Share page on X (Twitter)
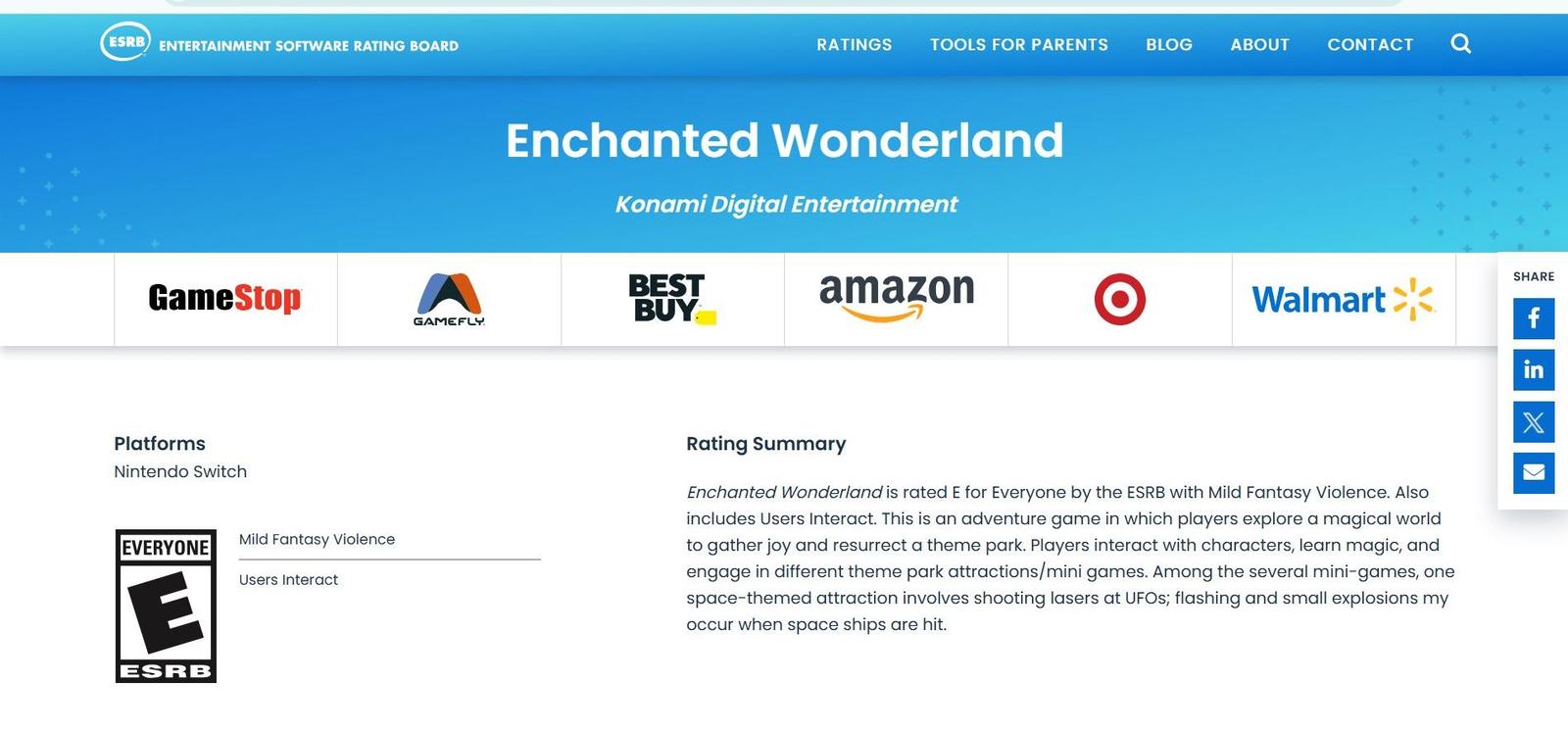The height and width of the screenshot is (730, 1568). (1534, 421)
